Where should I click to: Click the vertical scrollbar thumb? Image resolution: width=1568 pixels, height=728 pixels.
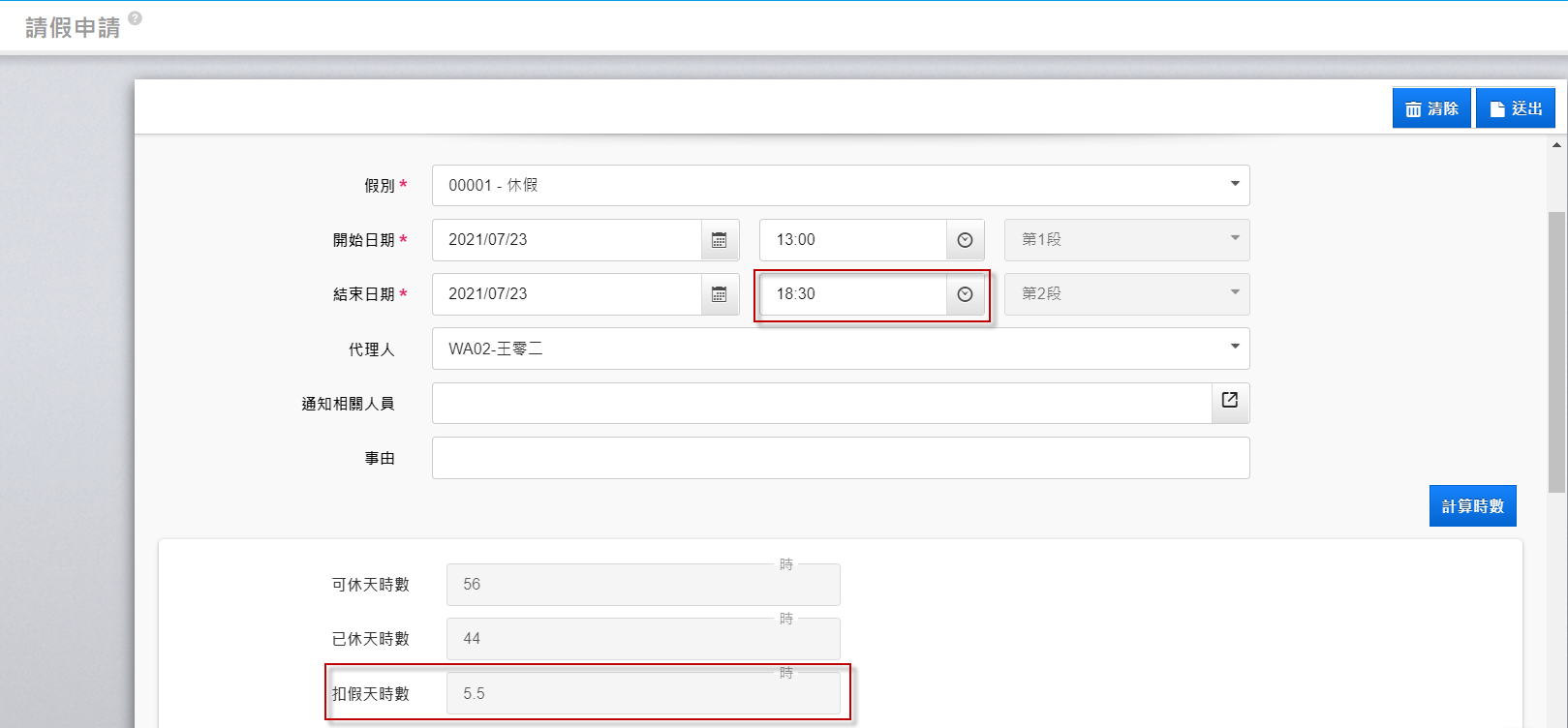1556,351
